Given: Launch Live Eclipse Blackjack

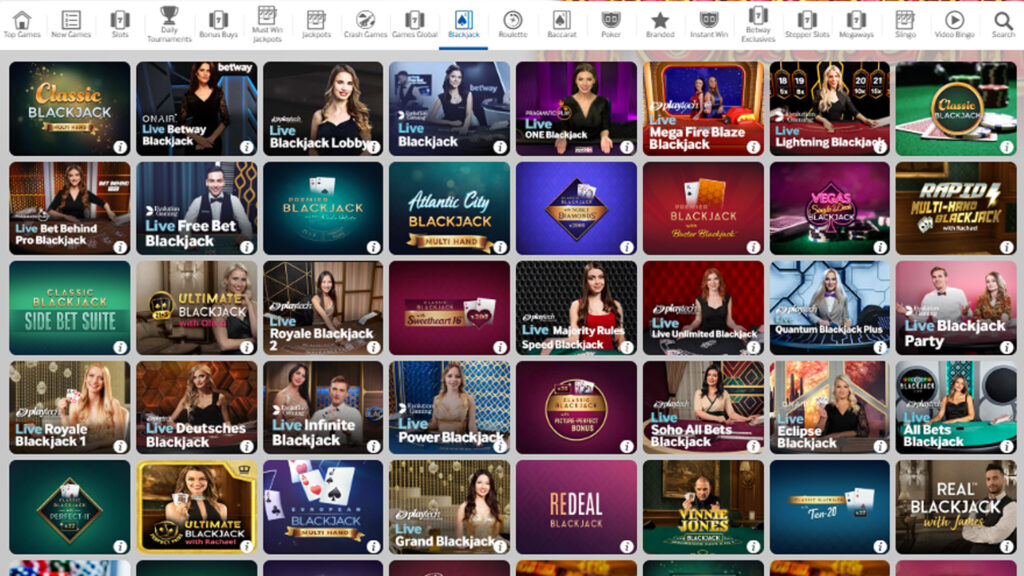Looking at the screenshot, I should pyautogui.click(x=829, y=408).
